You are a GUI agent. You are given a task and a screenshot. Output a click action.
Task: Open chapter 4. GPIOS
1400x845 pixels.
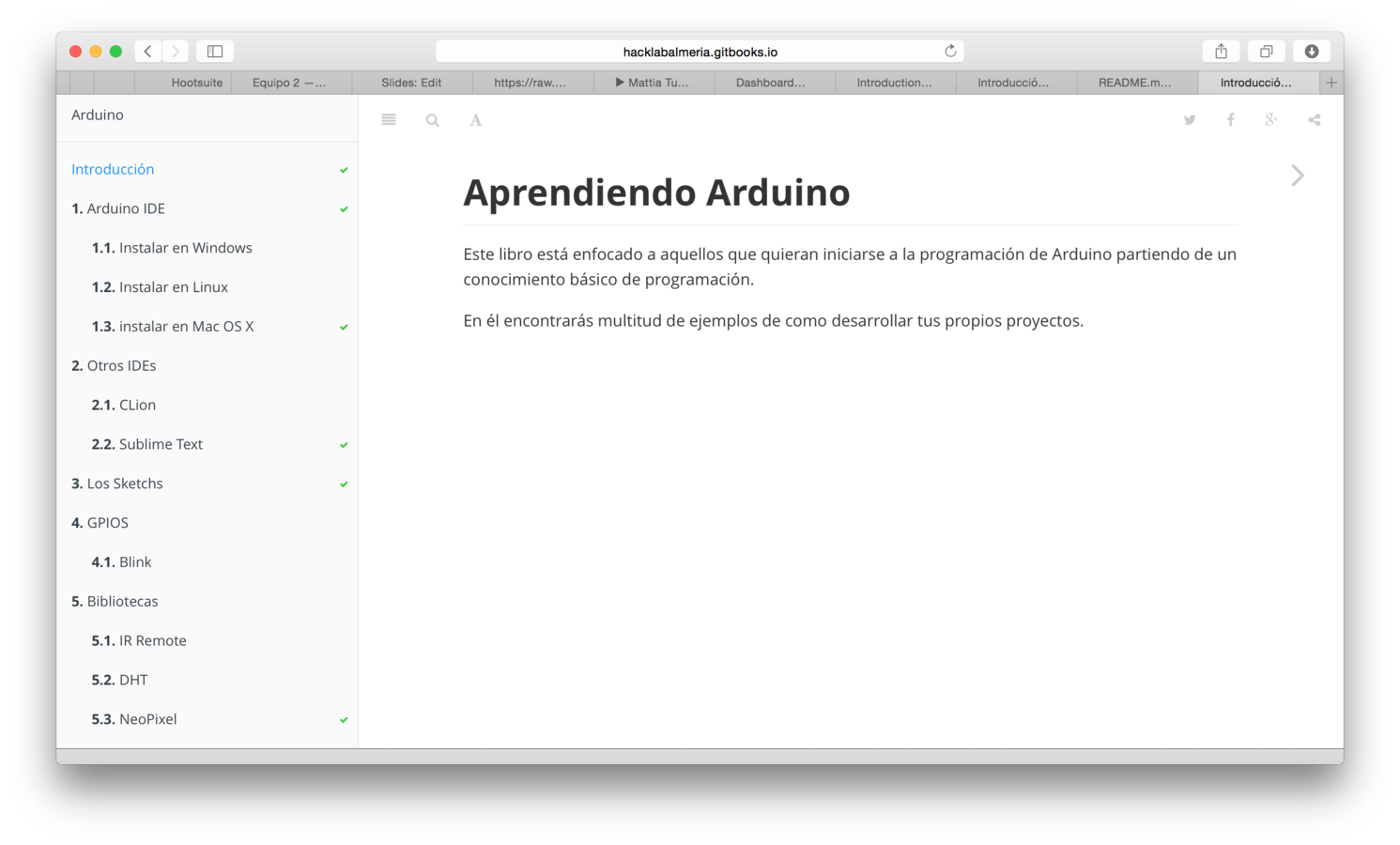[100, 523]
